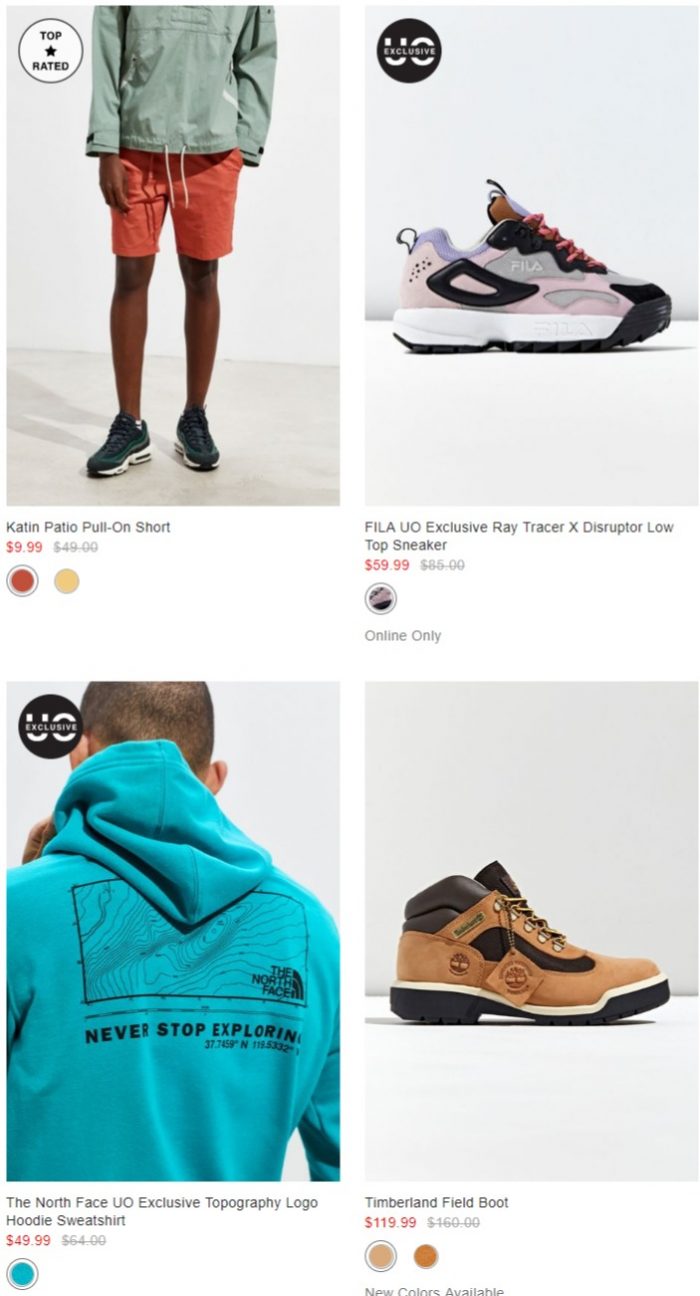This screenshot has height=1296, width=700.
Task: Open Timberland Field Boot product link
Action: pos(436,1202)
